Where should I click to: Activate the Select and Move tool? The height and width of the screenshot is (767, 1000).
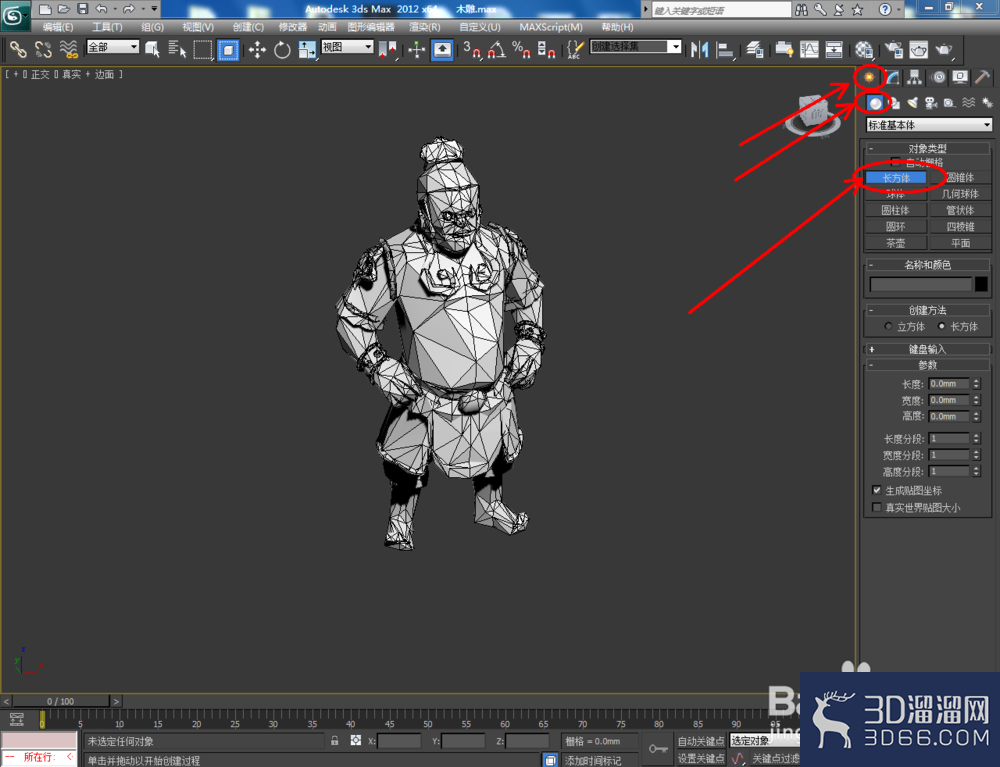(x=258, y=49)
